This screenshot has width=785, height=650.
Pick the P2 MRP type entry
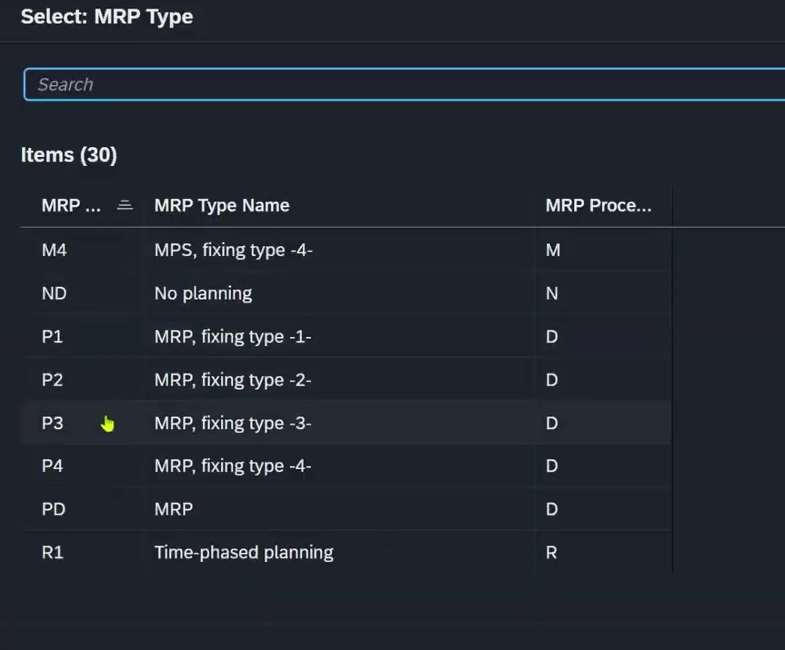(346, 380)
